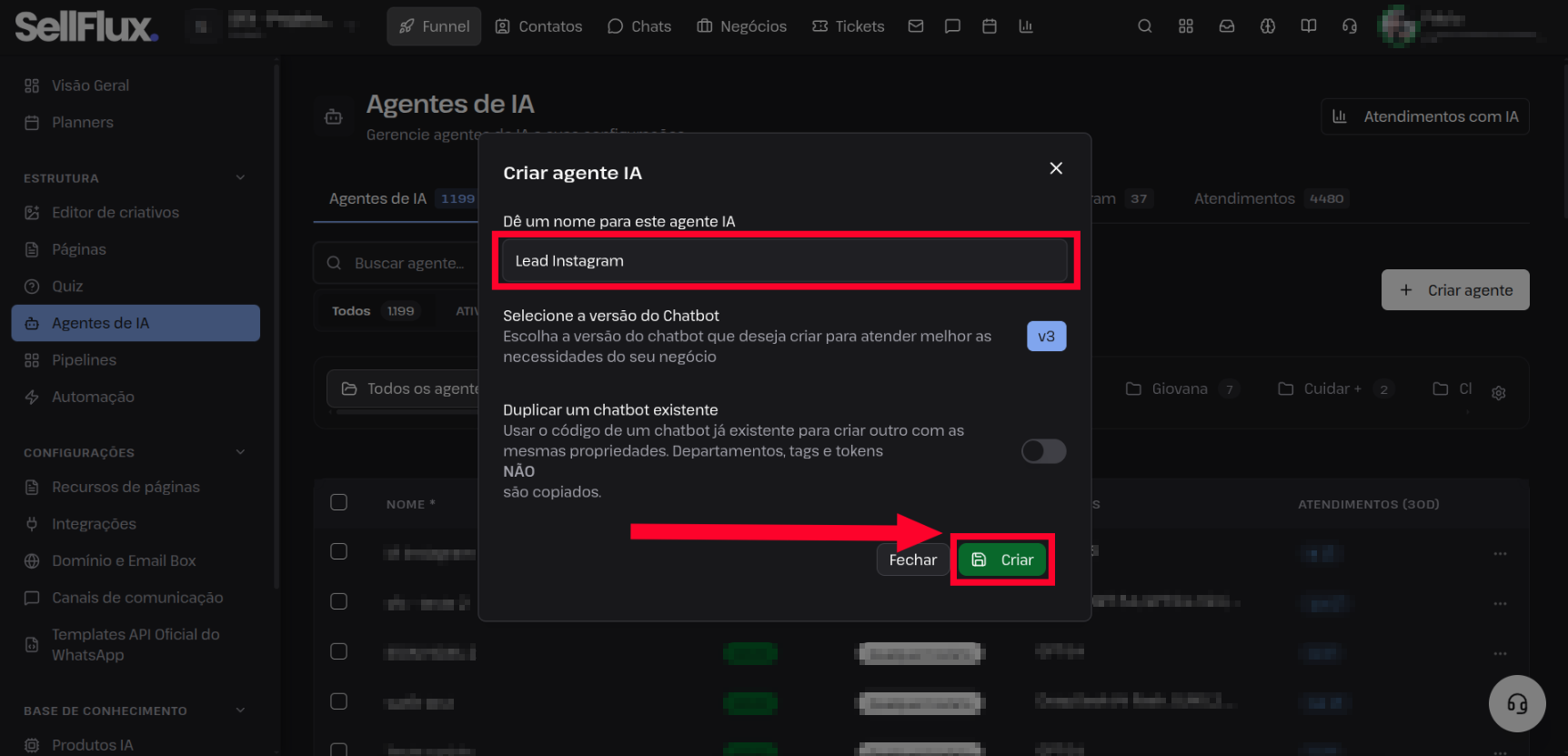Select Agentes de IA in the sidebar
The image size is (1568, 756).
(136, 323)
